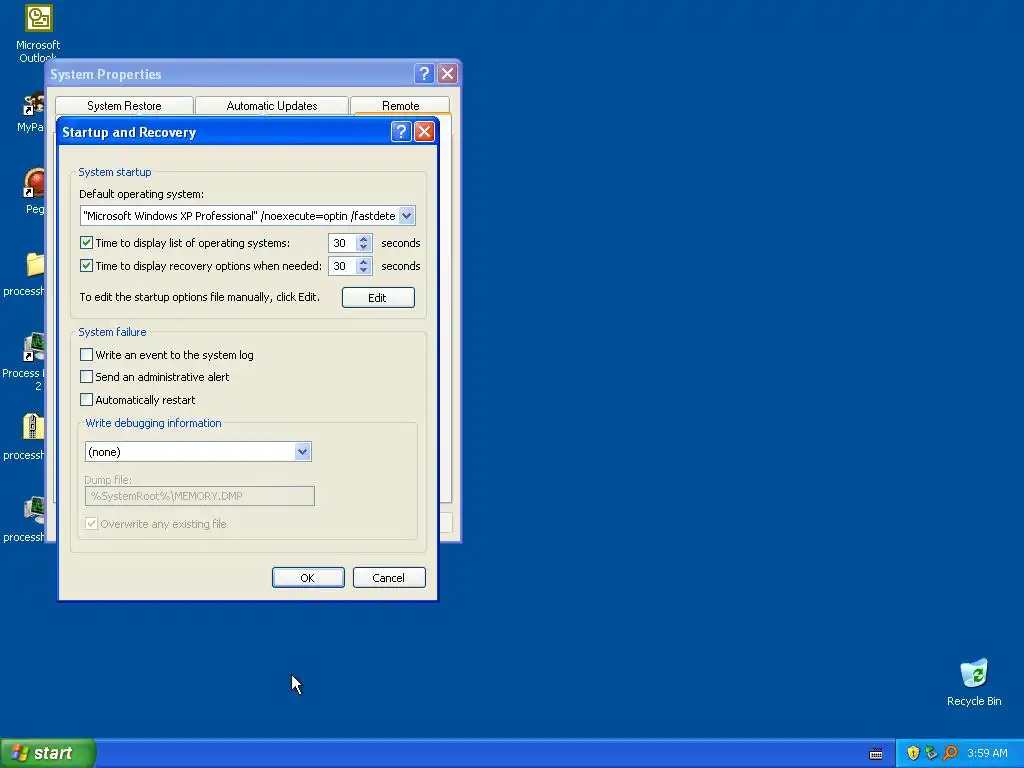Expand the write debugging information dropdown
The width and height of the screenshot is (1024, 768).
302,452
